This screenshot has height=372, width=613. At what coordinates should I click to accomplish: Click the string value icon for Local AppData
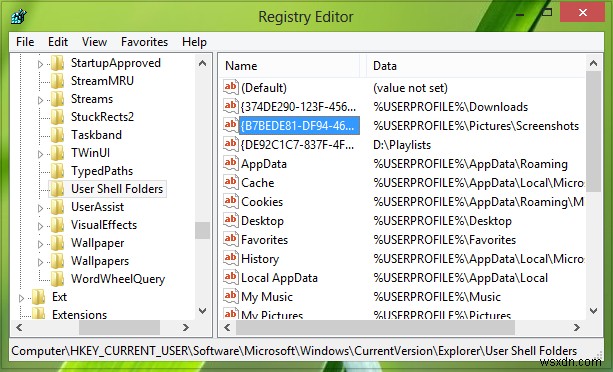pos(231,277)
